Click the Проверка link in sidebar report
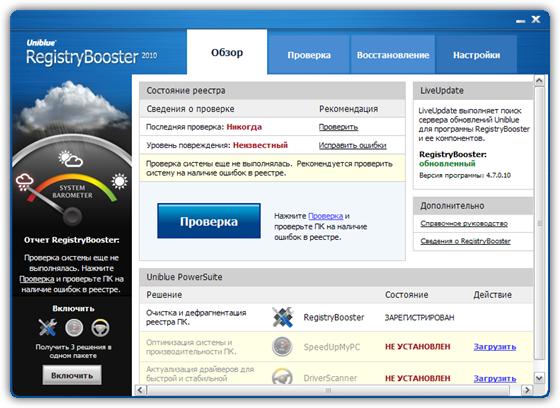The width and height of the screenshot is (560, 408). click(x=37, y=279)
